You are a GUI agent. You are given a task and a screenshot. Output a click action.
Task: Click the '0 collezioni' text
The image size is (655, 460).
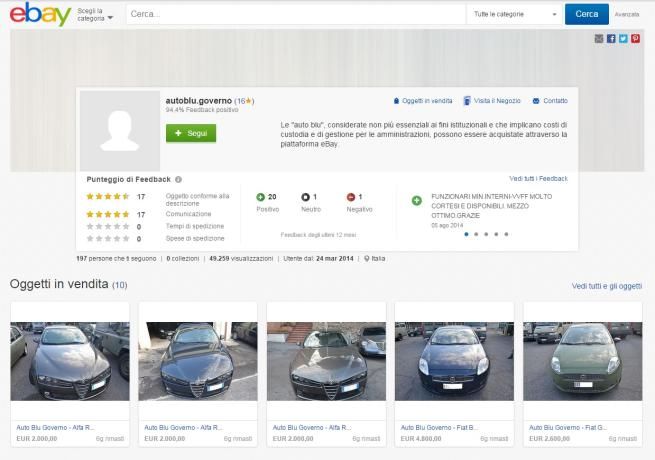pyautogui.click(x=183, y=259)
